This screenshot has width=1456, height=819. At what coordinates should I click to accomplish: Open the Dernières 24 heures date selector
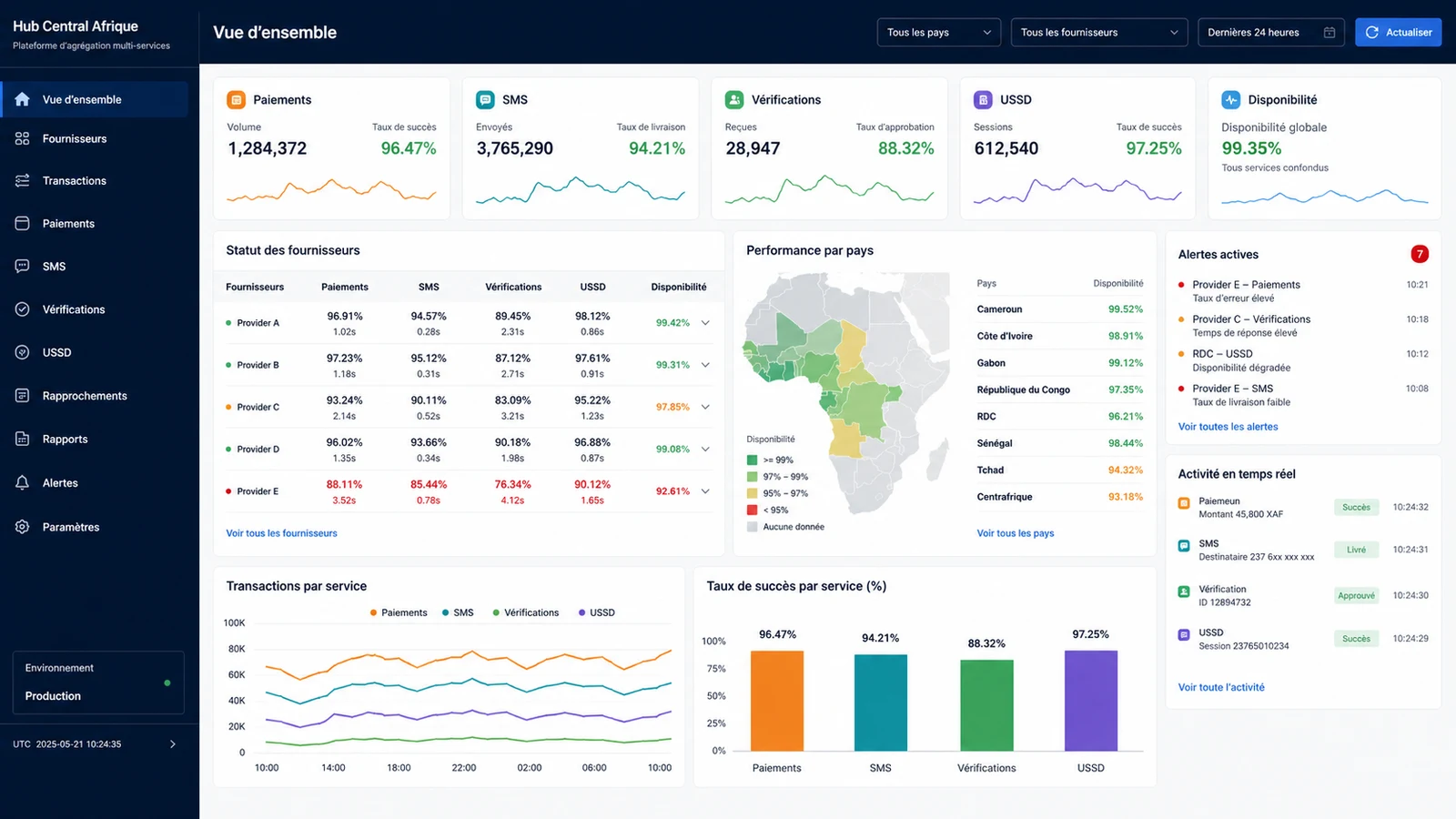click(x=1271, y=33)
